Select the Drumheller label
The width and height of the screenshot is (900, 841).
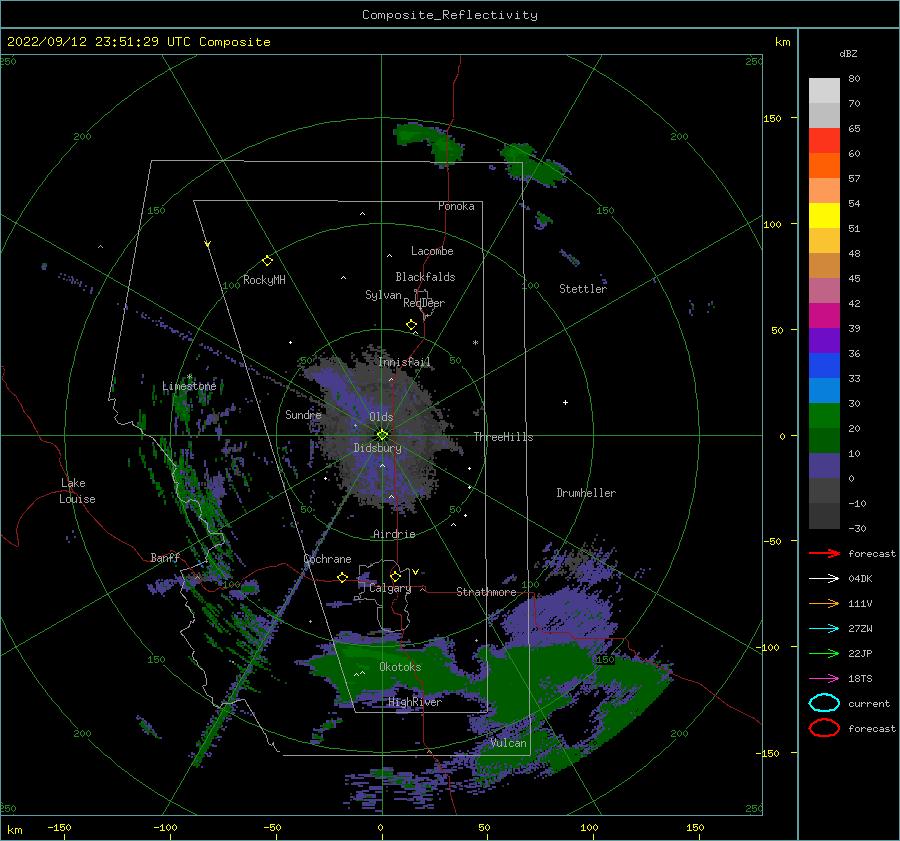coord(586,493)
